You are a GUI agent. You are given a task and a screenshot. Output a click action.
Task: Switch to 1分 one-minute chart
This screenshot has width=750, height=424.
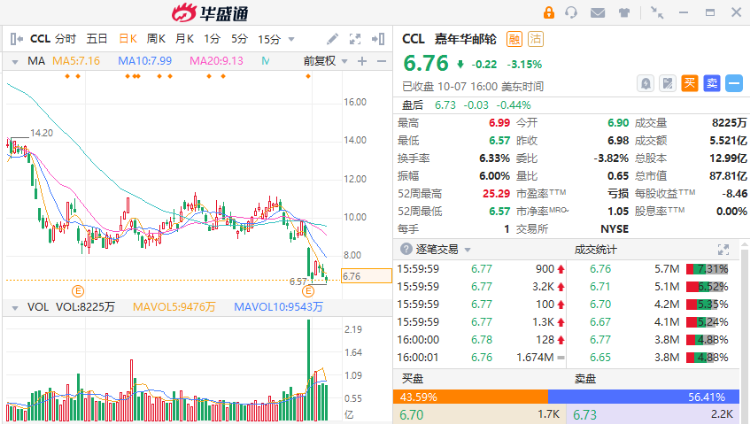point(212,39)
